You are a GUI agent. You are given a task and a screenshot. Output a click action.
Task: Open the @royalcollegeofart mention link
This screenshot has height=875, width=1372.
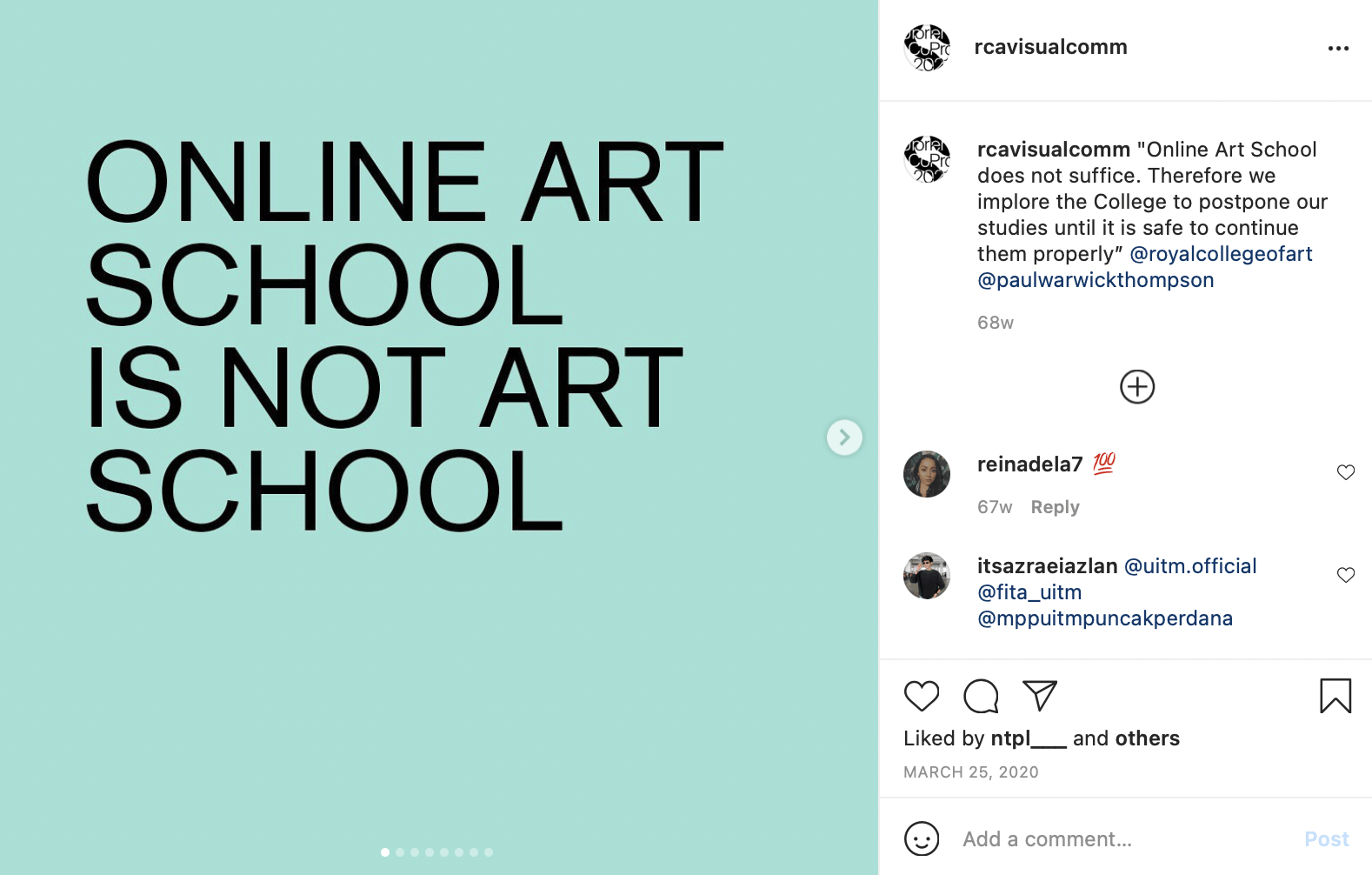(1221, 254)
